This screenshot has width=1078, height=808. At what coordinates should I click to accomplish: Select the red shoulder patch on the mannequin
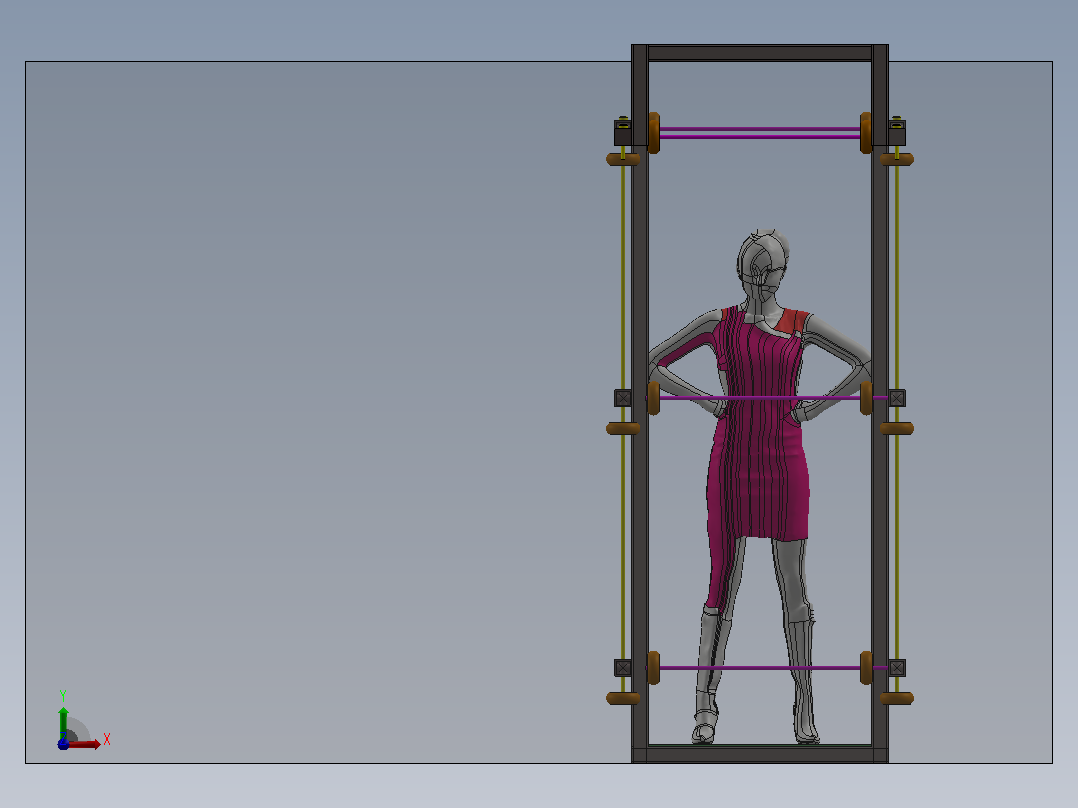[792, 320]
